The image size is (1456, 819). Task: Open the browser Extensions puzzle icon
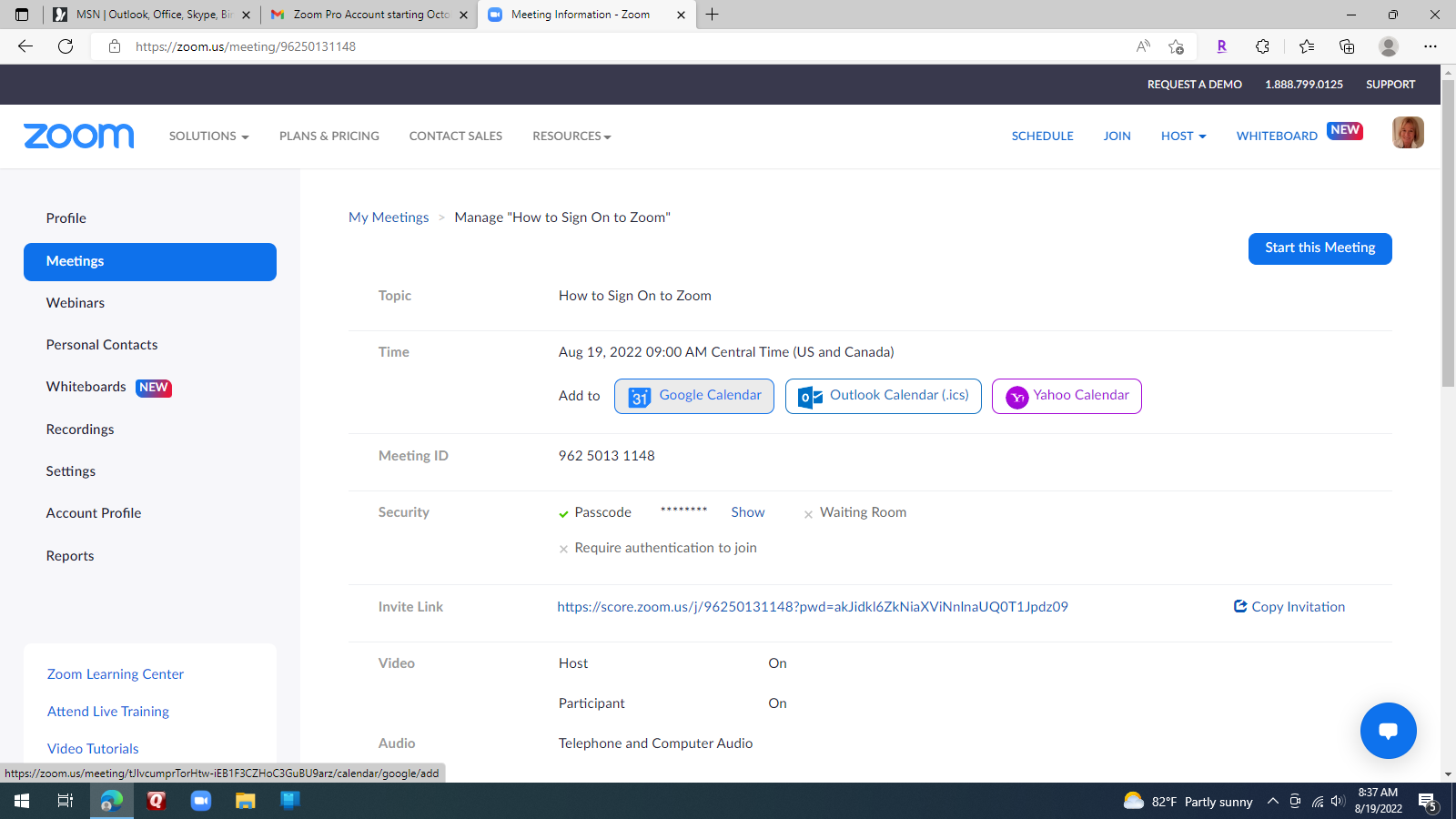(x=1262, y=46)
